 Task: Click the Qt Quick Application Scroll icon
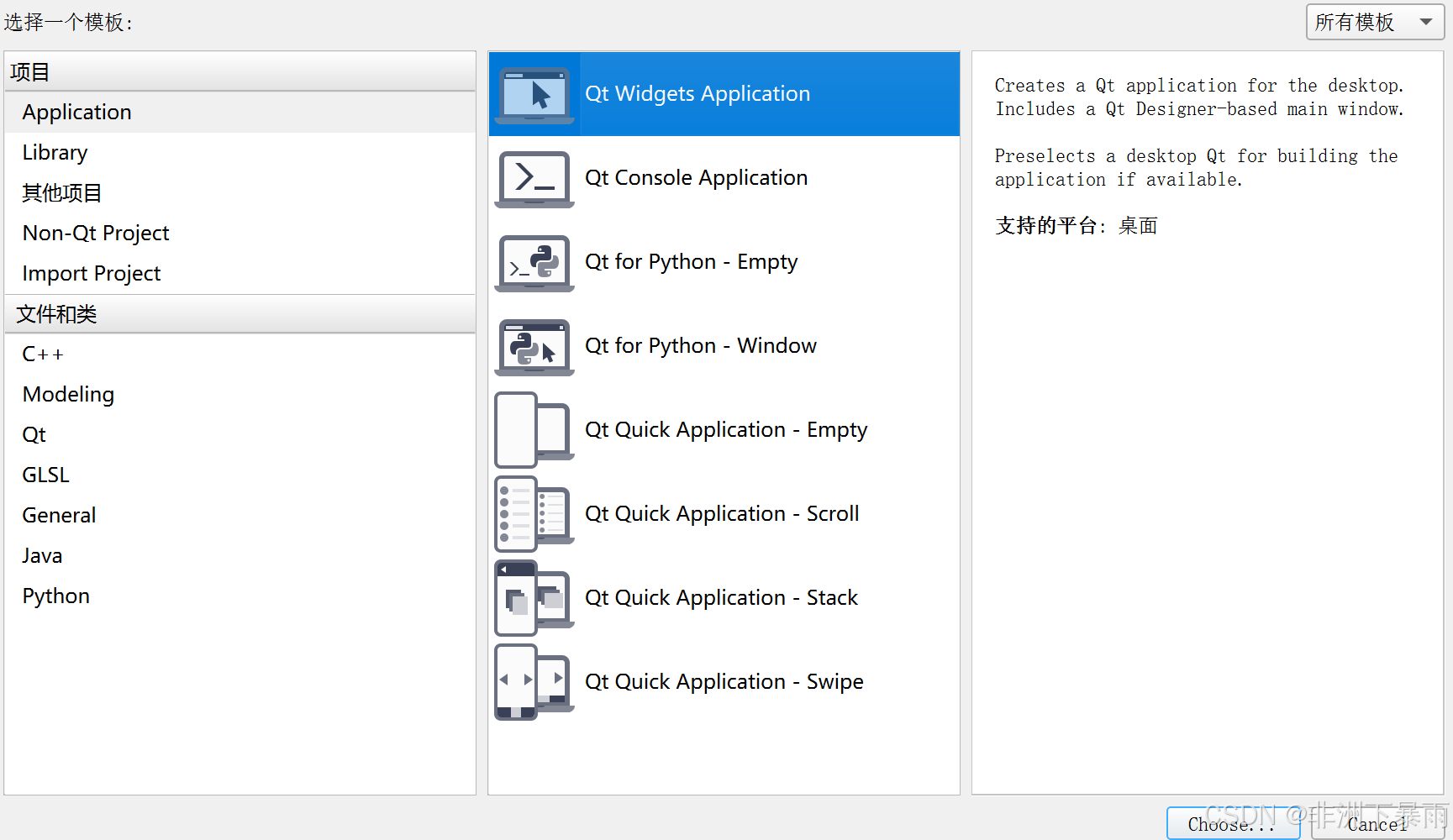pyautogui.click(x=534, y=514)
